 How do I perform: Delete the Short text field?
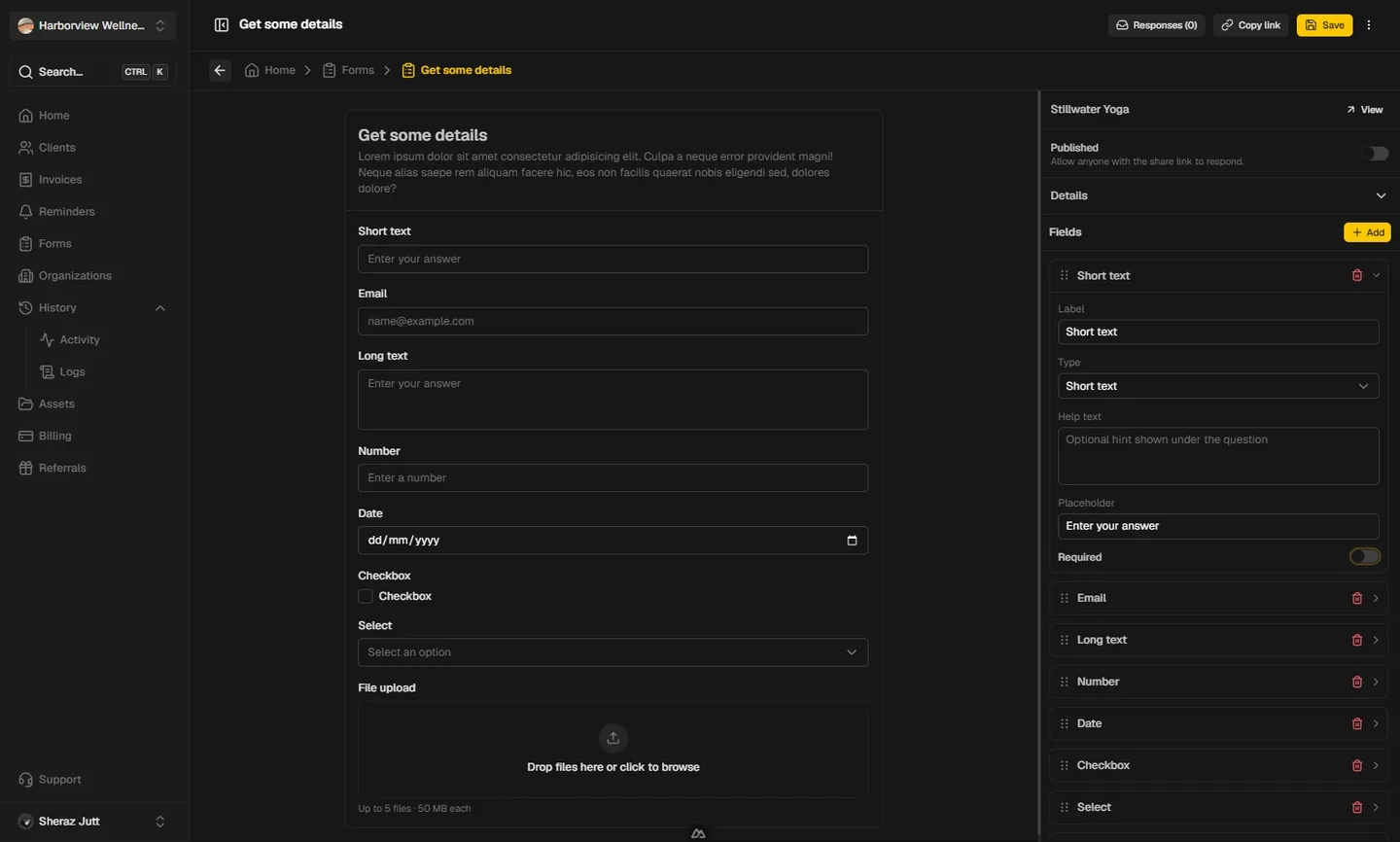(1357, 276)
